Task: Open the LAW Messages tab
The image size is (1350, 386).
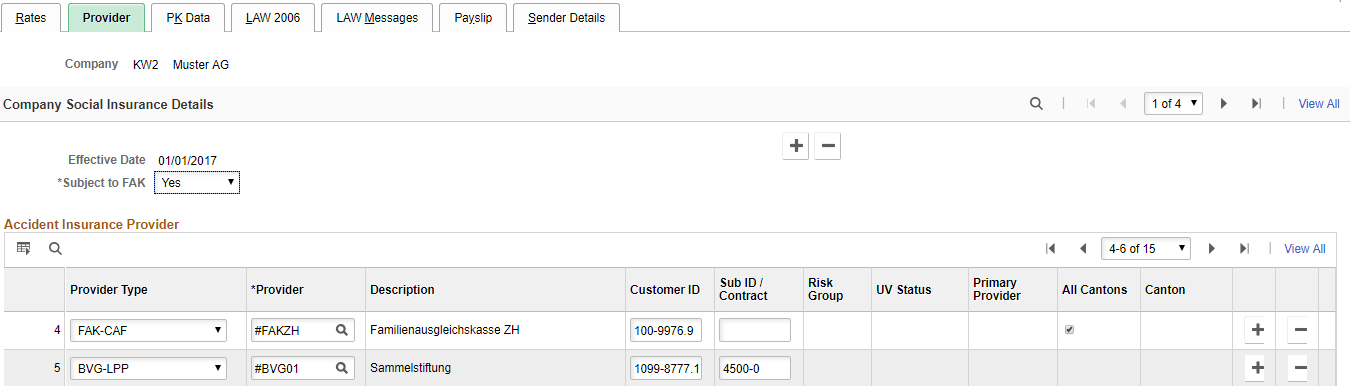Action: click(377, 18)
